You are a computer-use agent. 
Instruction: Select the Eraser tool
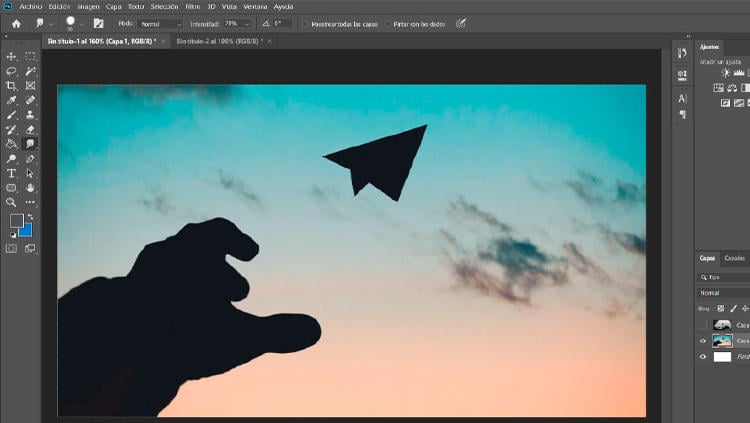coord(30,130)
